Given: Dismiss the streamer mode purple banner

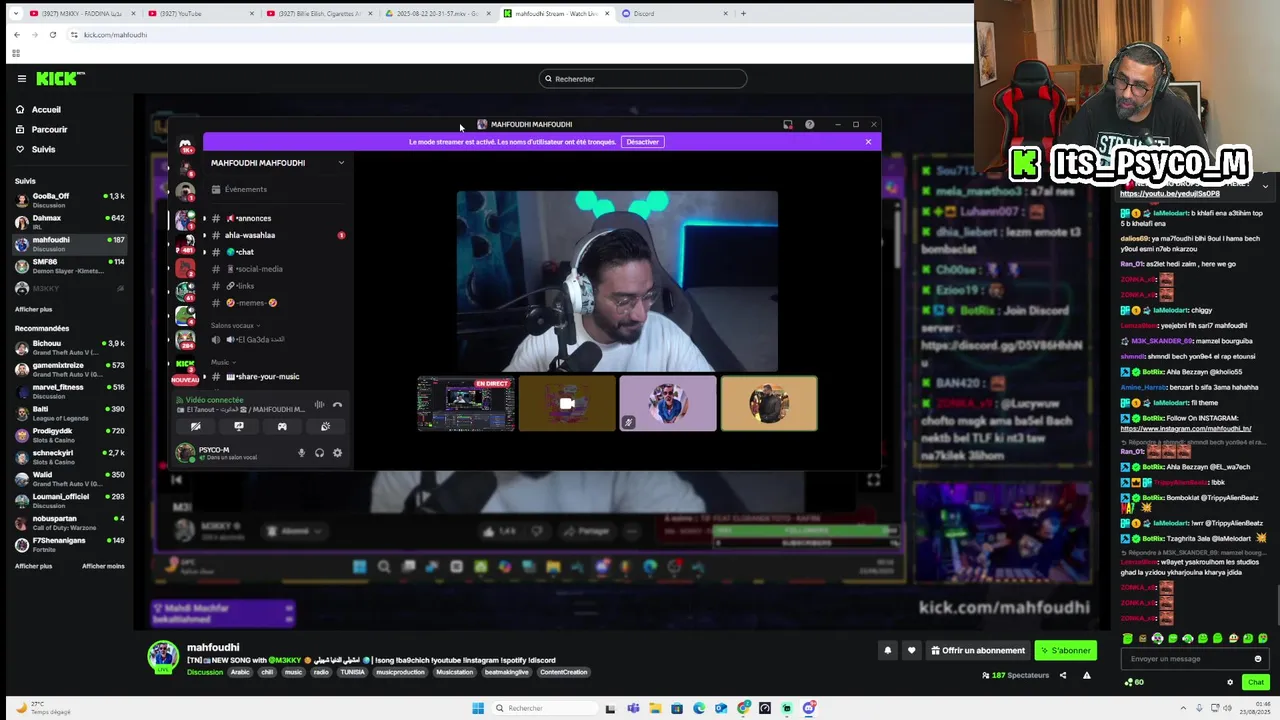Looking at the screenshot, I should (868, 142).
